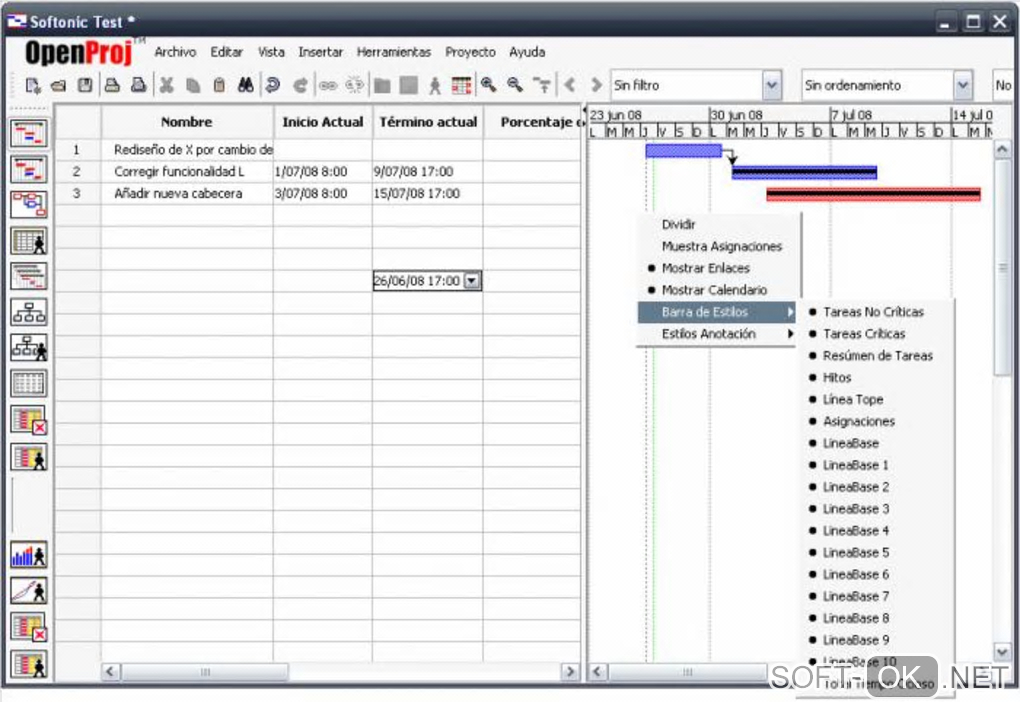
Task: Open the Editar menu
Action: click(x=226, y=52)
